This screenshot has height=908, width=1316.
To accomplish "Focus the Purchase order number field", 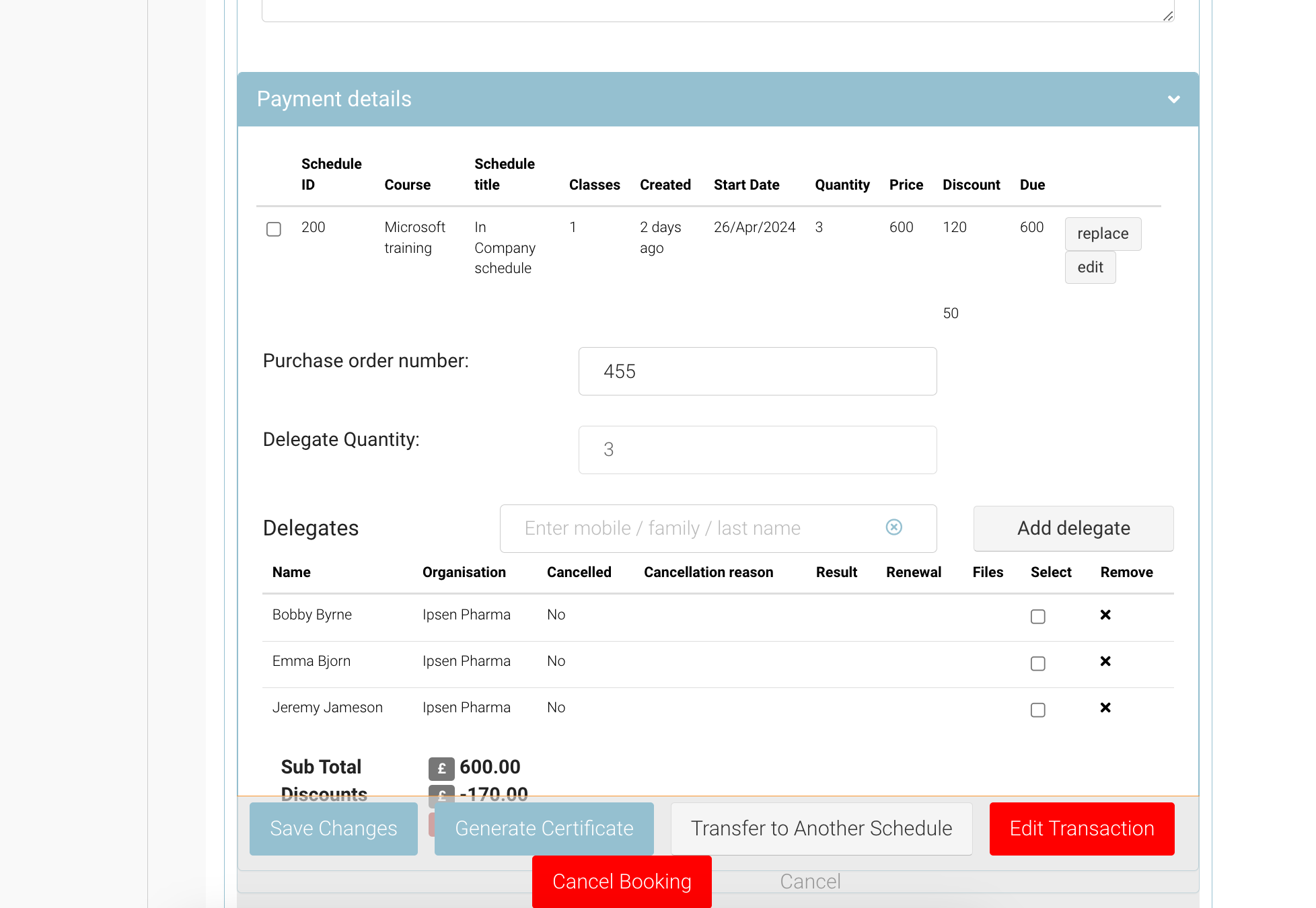I will (757, 371).
